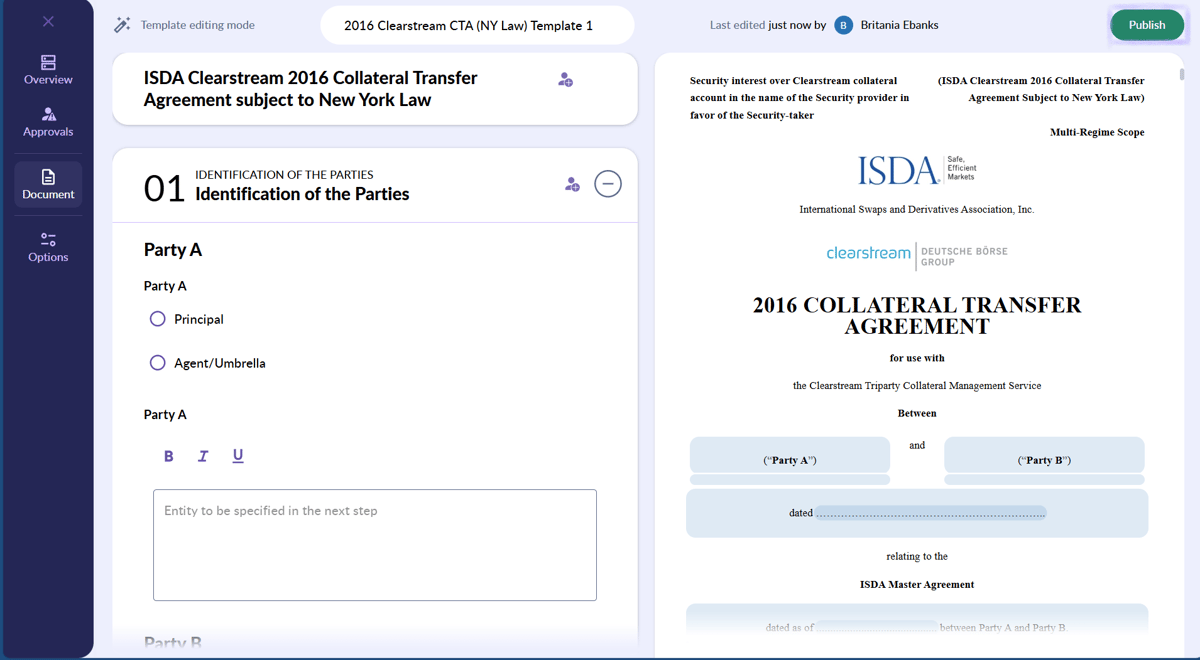Image resolution: width=1200 pixels, height=660 pixels.
Task: Open the Options sidebar section
Action: [x=48, y=247]
